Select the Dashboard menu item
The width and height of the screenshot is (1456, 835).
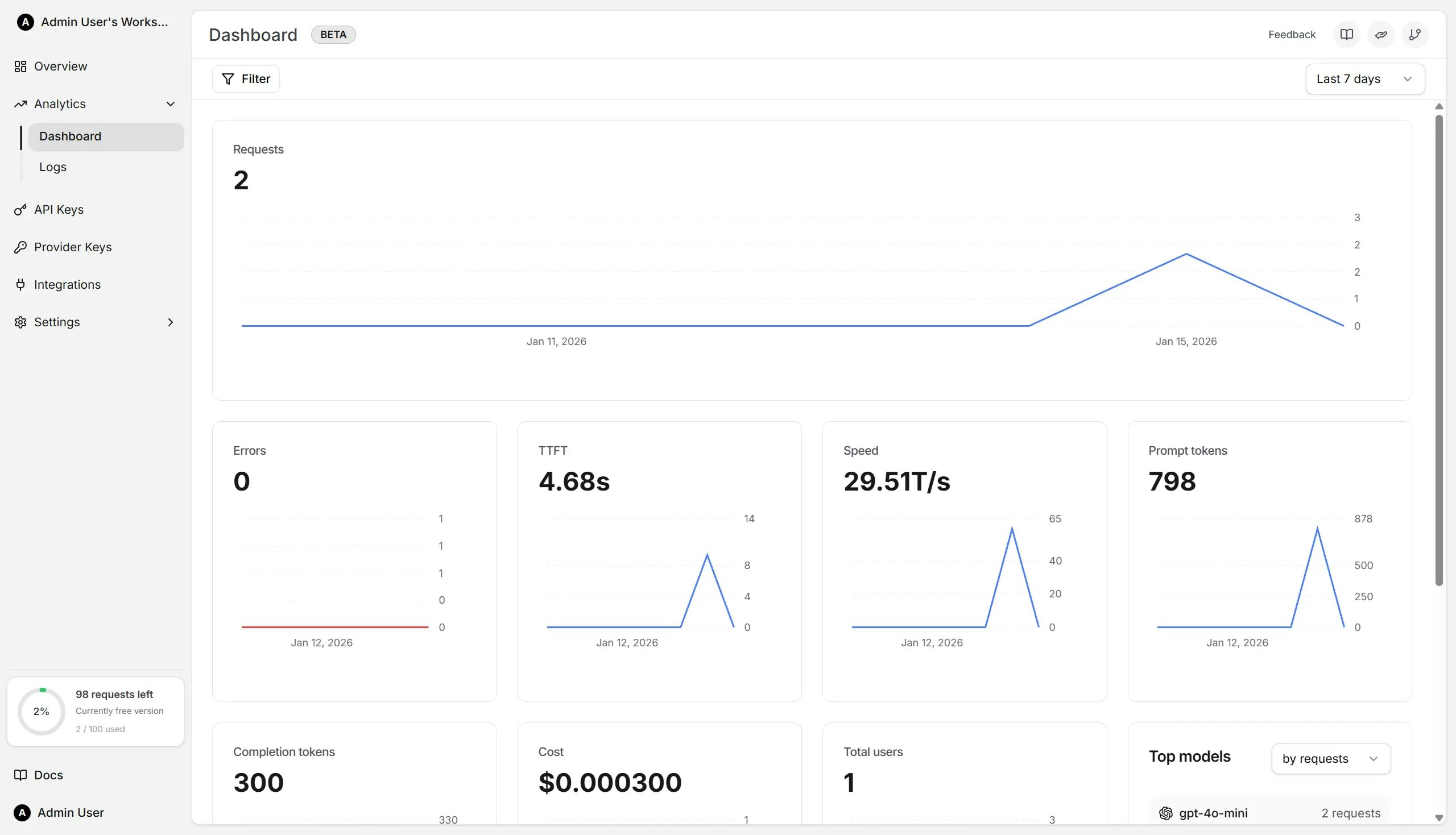(x=70, y=136)
